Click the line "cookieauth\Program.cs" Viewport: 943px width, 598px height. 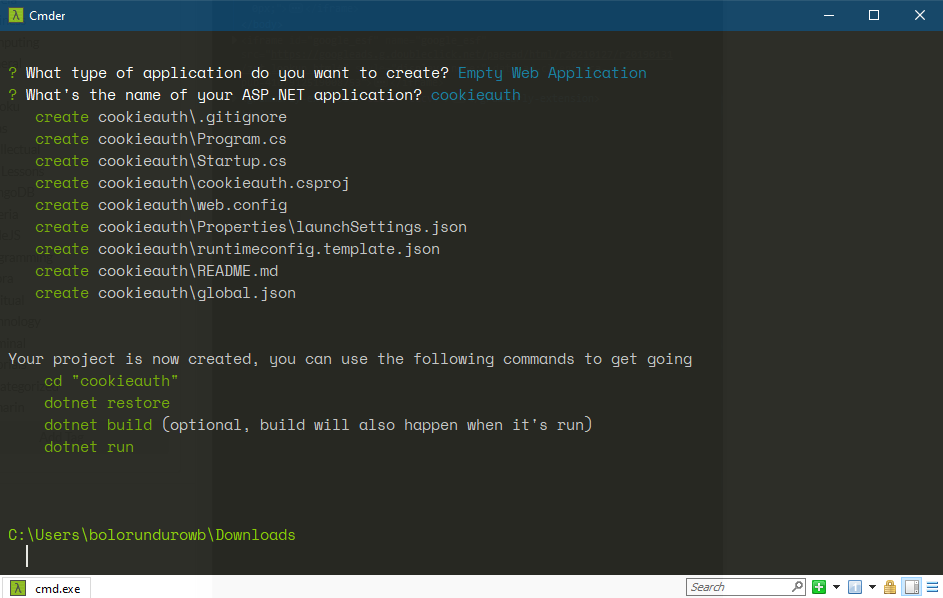point(192,139)
